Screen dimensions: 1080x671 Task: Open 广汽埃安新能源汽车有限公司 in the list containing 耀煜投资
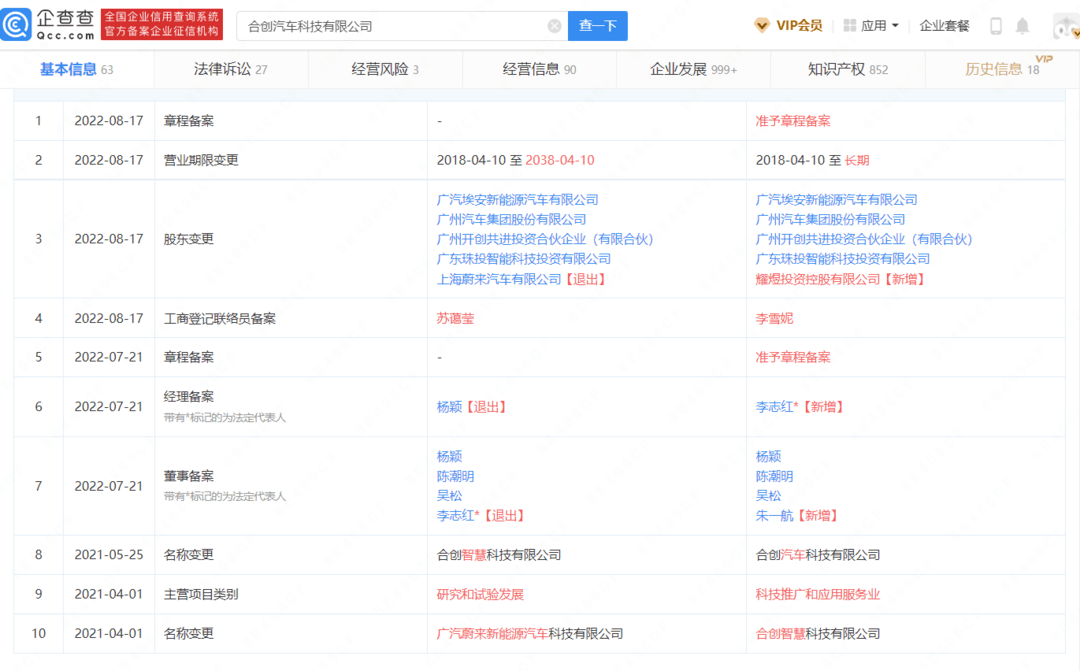(836, 200)
